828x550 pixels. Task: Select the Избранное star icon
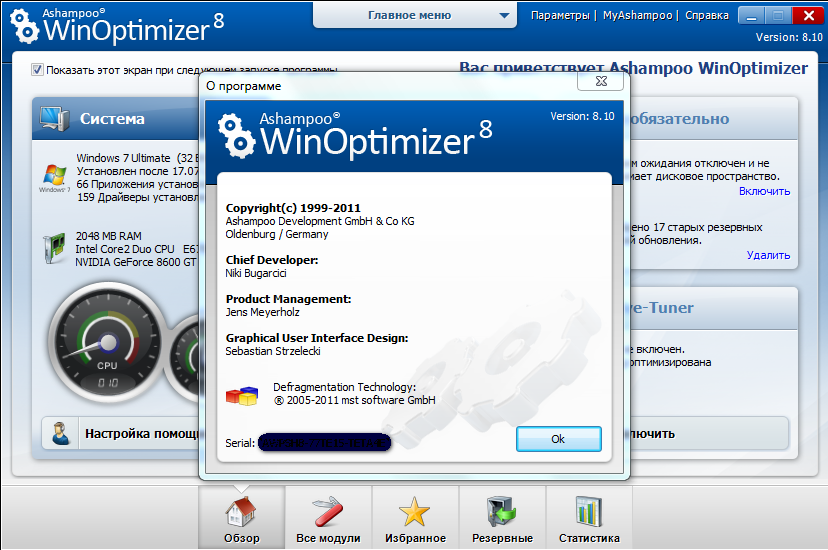(415, 518)
